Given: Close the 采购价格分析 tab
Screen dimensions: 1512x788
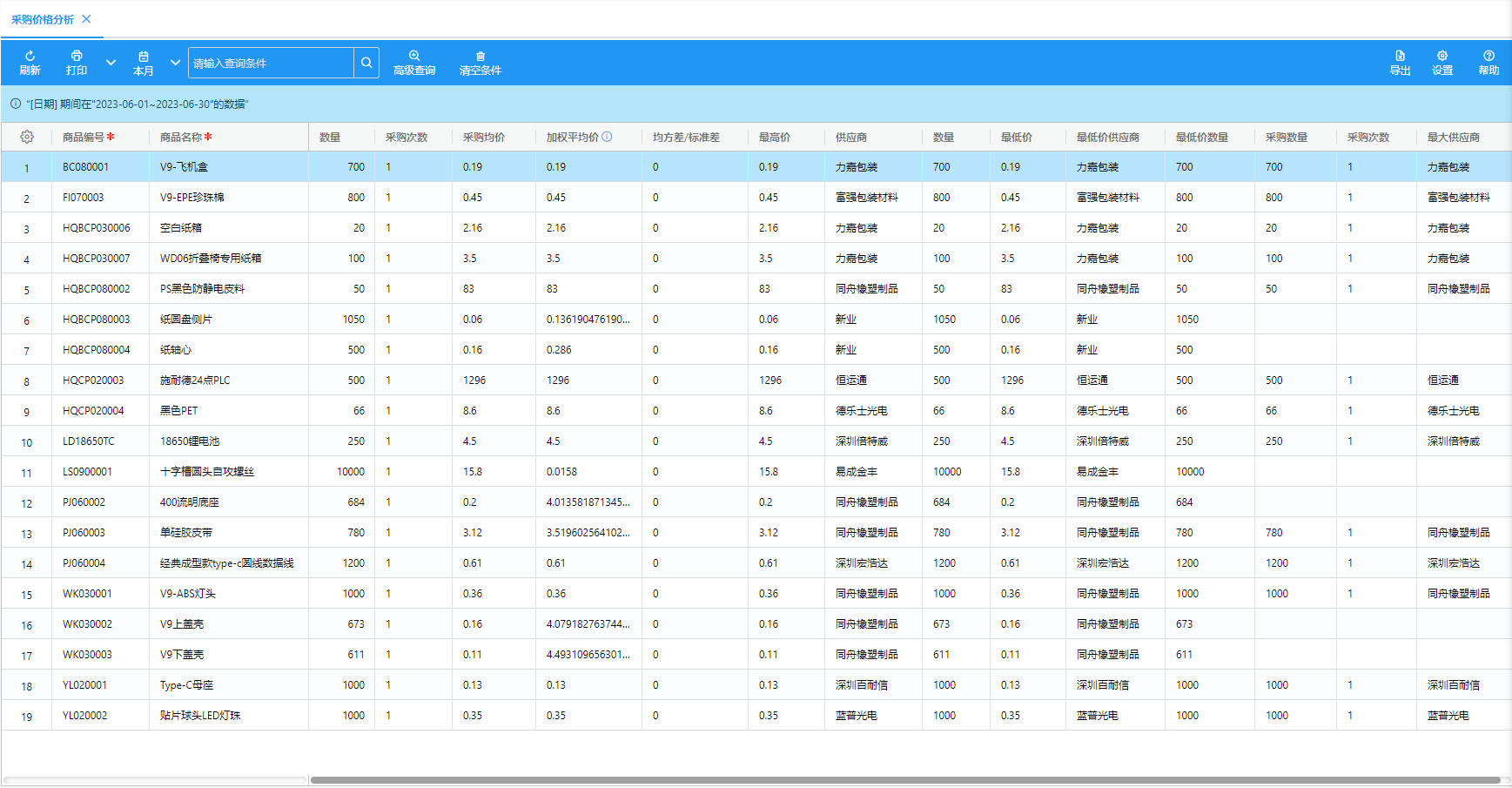Looking at the screenshot, I should pyautogui.click(x=86, y=19).
